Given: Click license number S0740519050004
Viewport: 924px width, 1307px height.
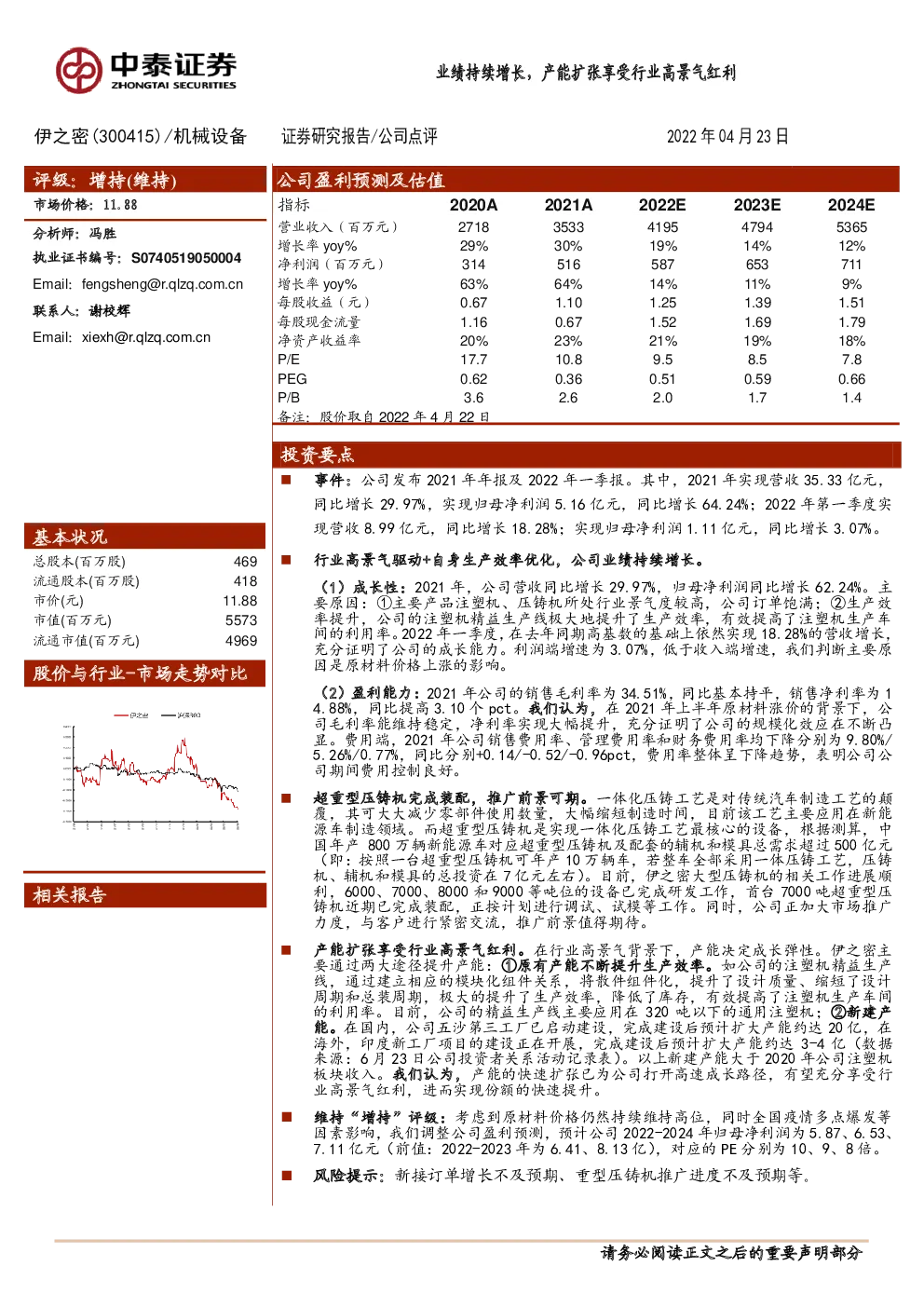Looking at the screenshot, I should [185, 258].
